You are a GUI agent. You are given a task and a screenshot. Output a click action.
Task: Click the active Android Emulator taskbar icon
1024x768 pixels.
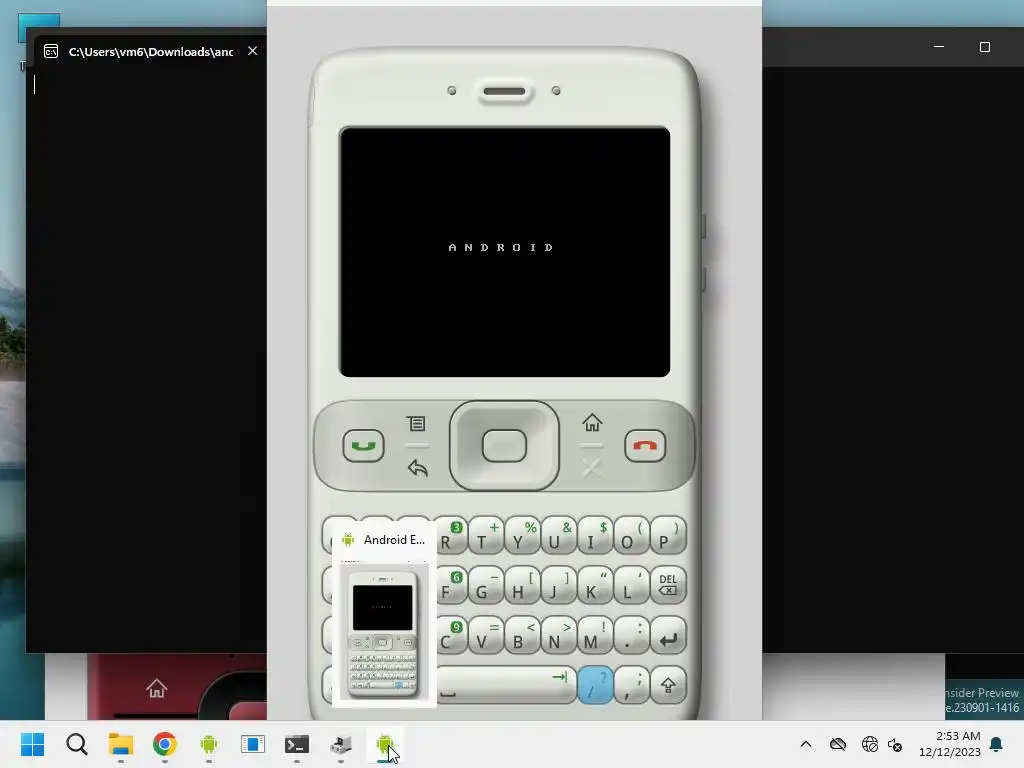385,744
